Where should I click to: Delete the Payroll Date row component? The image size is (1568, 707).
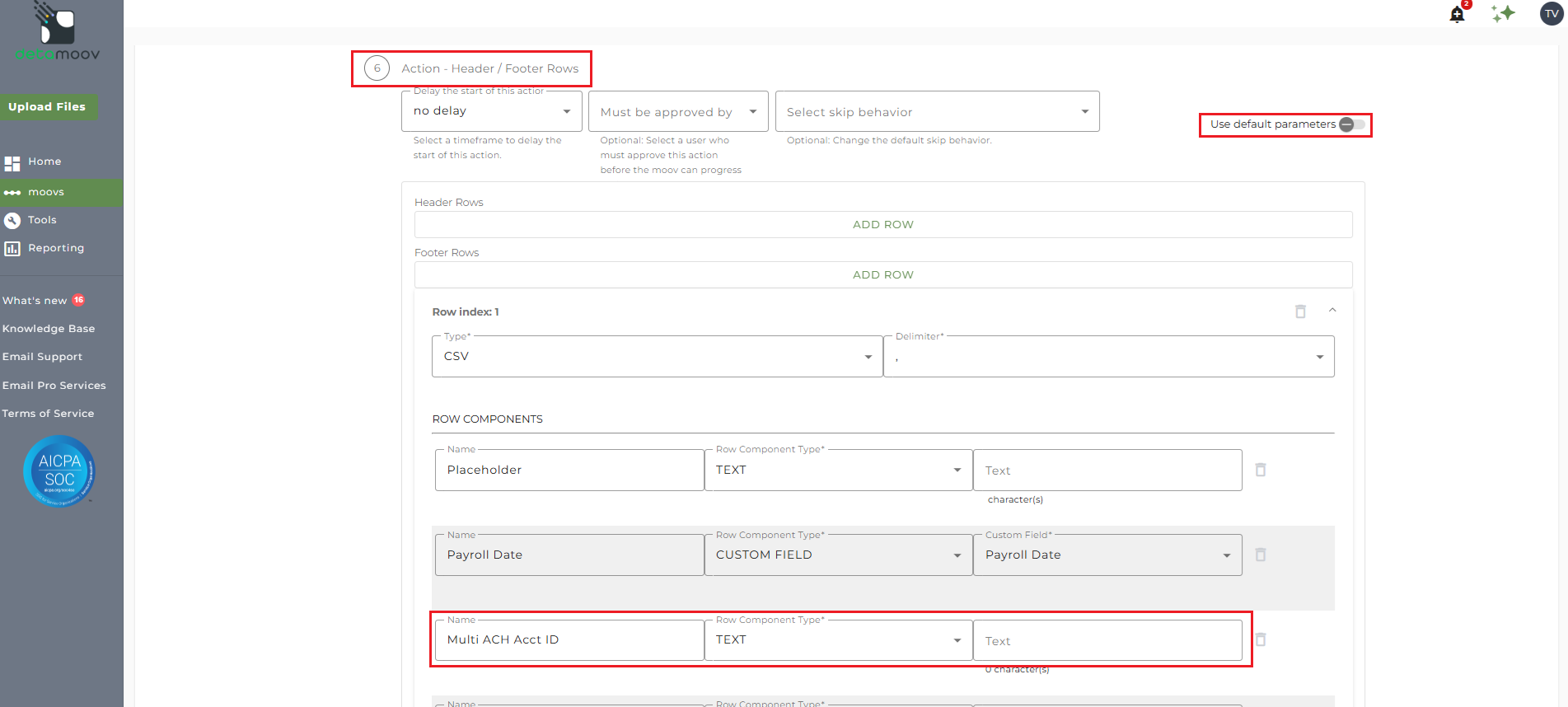(x=1260, y=555)
